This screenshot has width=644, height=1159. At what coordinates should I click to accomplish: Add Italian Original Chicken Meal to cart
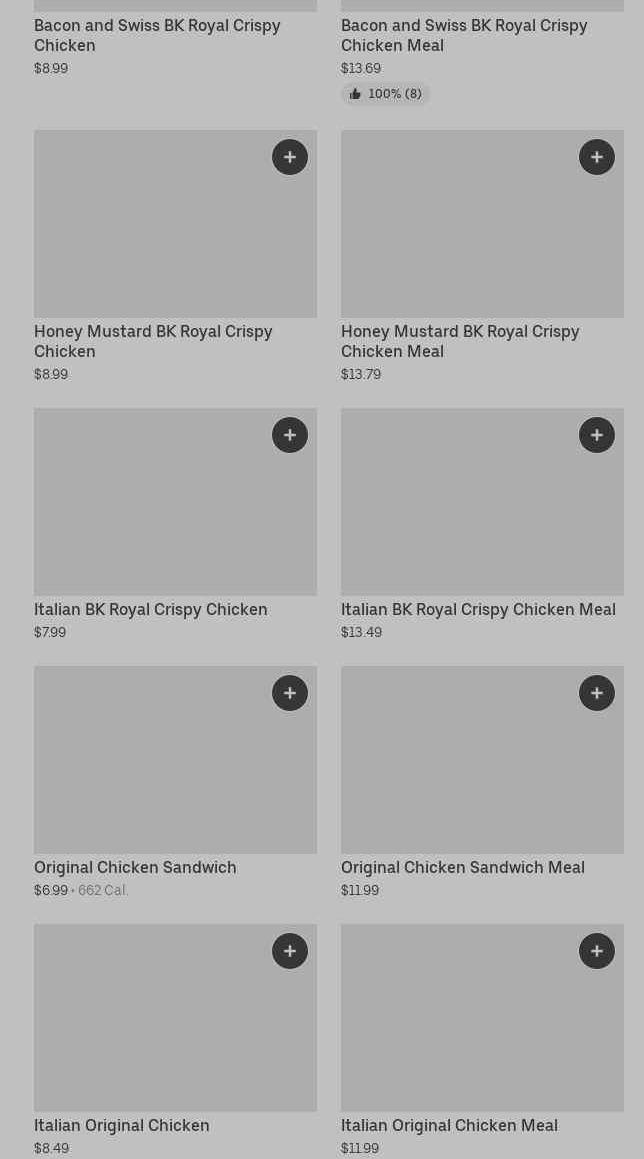[597, 951]
